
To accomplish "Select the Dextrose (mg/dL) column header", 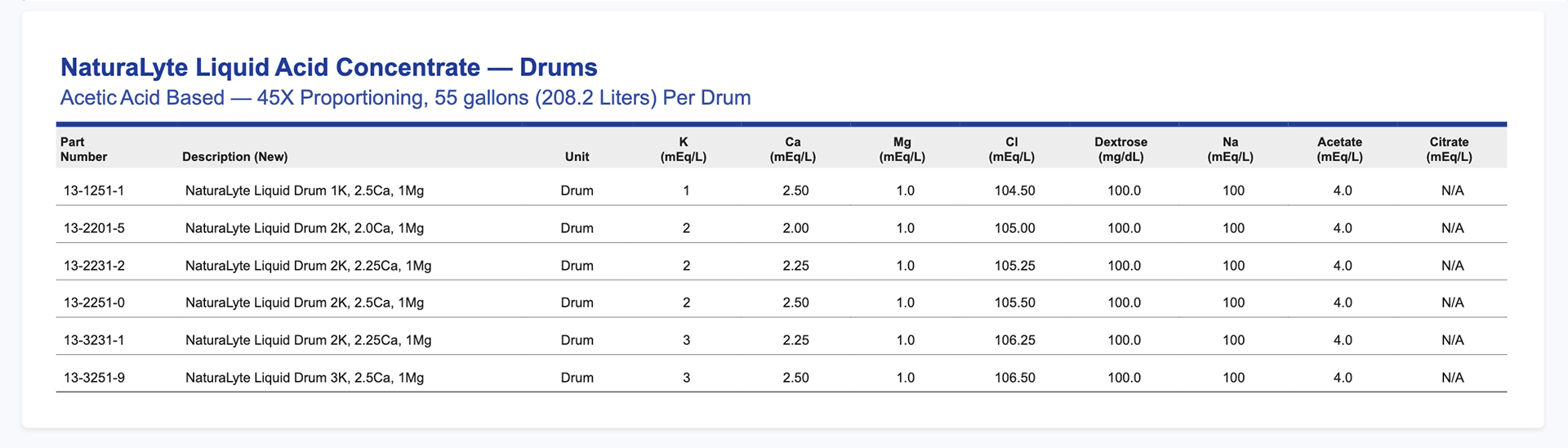I will tap(1120, 149).
